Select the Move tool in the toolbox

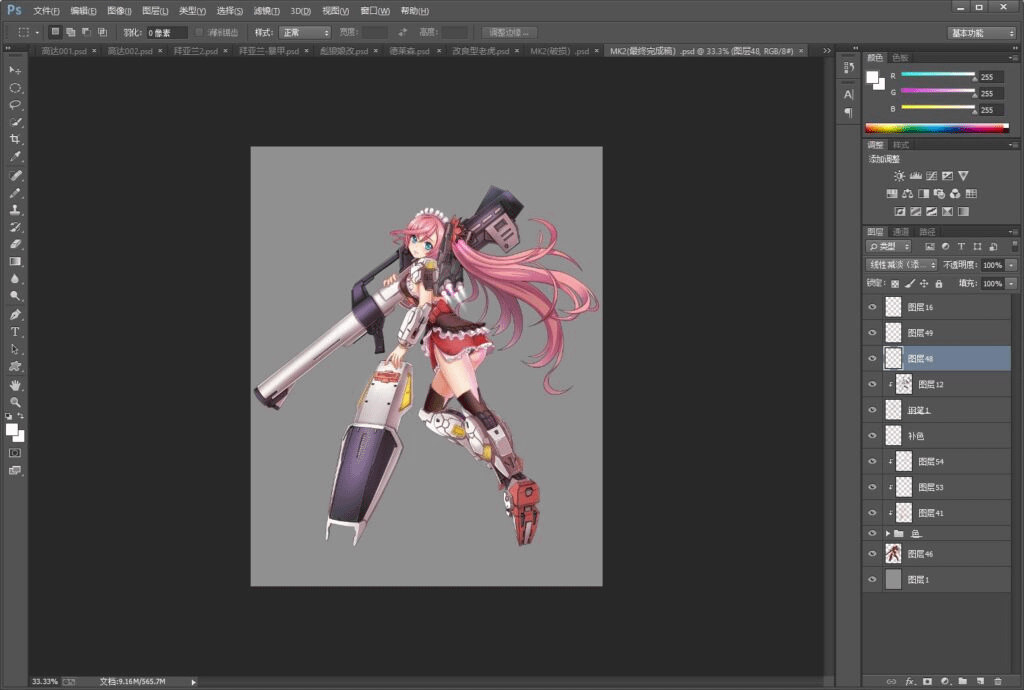(15, 70)
